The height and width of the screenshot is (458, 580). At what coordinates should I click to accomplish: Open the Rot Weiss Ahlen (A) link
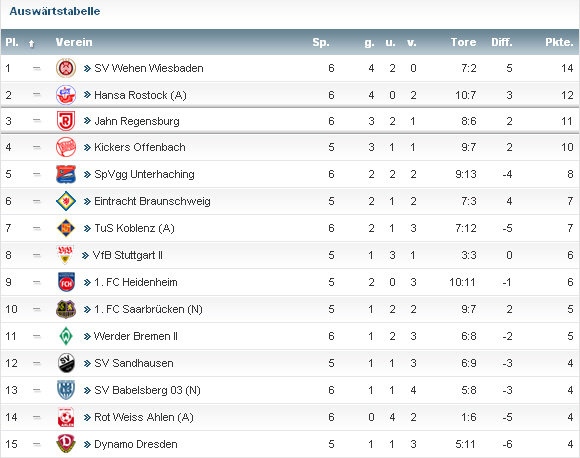[x=144, y=417]
